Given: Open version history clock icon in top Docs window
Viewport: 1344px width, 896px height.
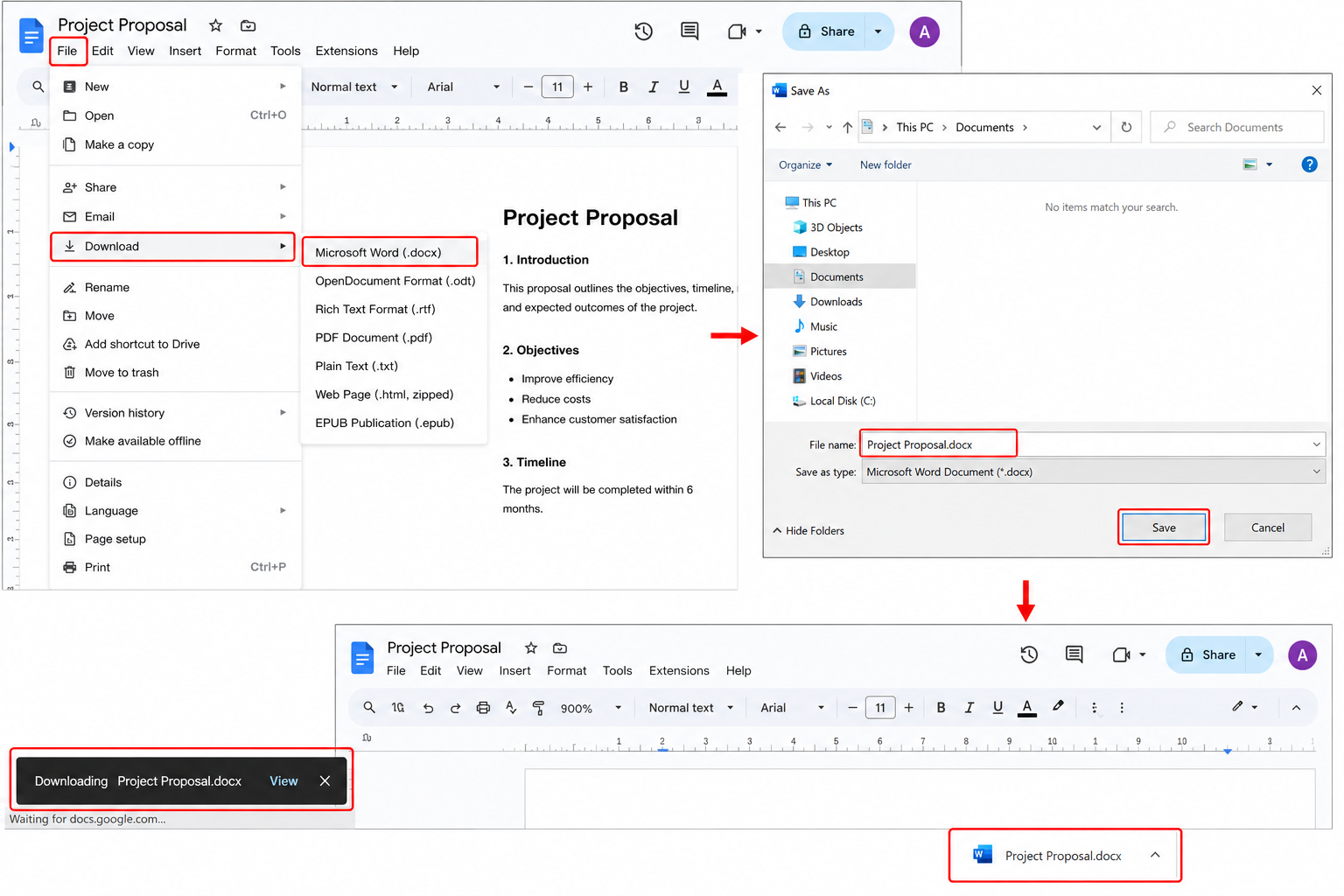Looking at the screenshot, I should 644,31.
